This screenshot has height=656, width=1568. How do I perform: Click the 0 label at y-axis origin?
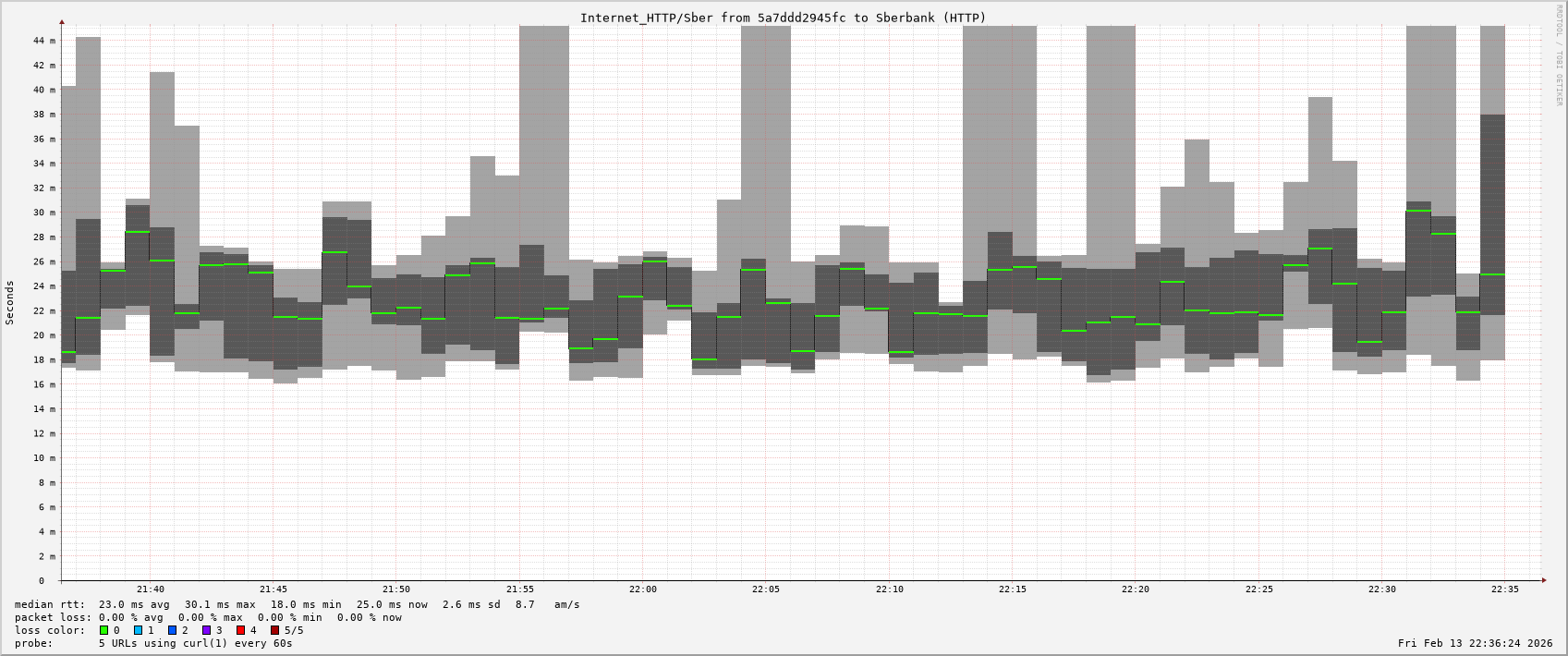click(42, 581)
